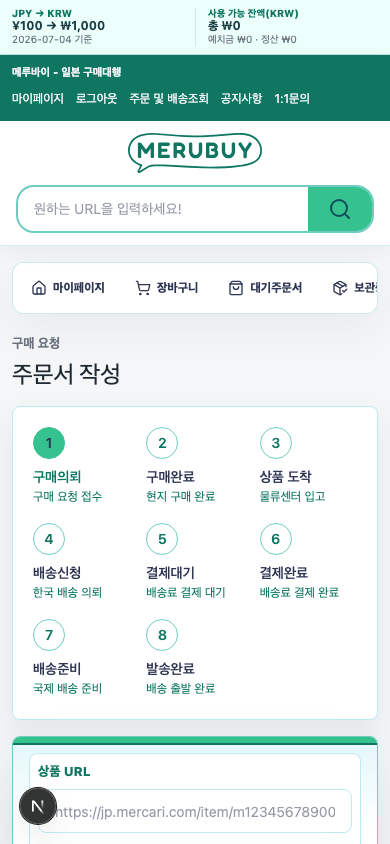
Task: Select step 5 결제대기 circle
Action: (x=162, y=539)
